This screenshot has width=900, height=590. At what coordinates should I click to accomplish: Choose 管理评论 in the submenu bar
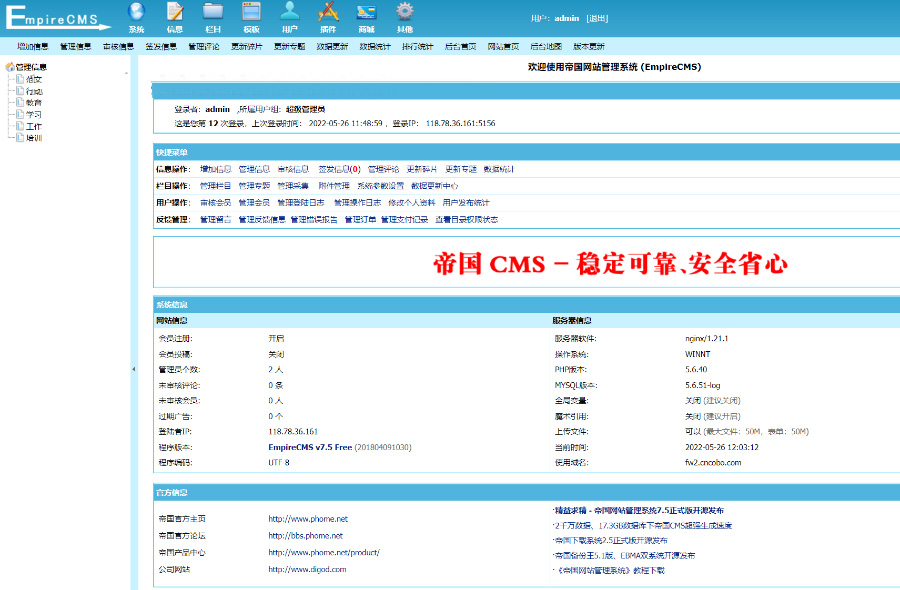click(x=204, y=46)
